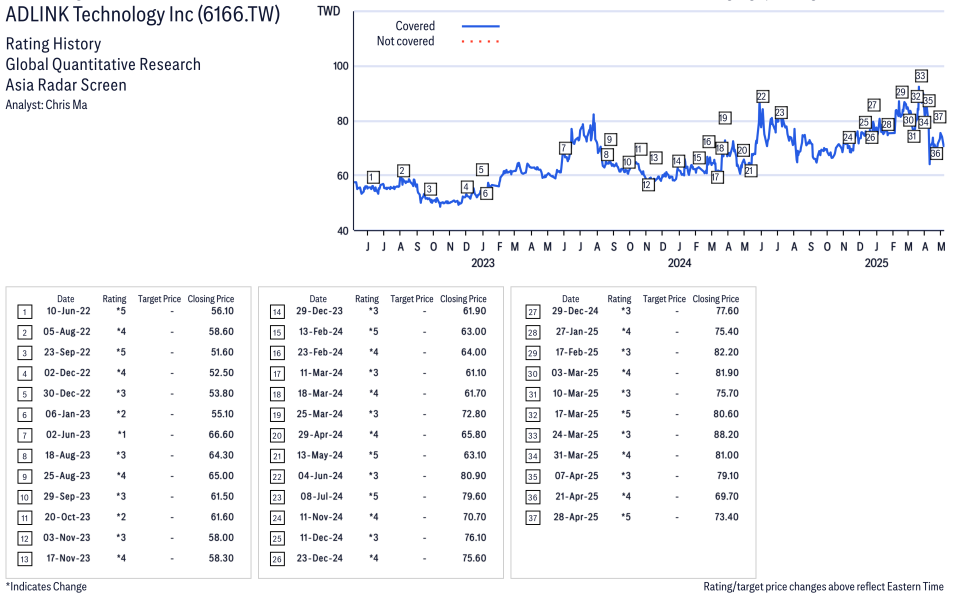
Task: Click the 73.40 closing price cell
Action: coord(727,517)
